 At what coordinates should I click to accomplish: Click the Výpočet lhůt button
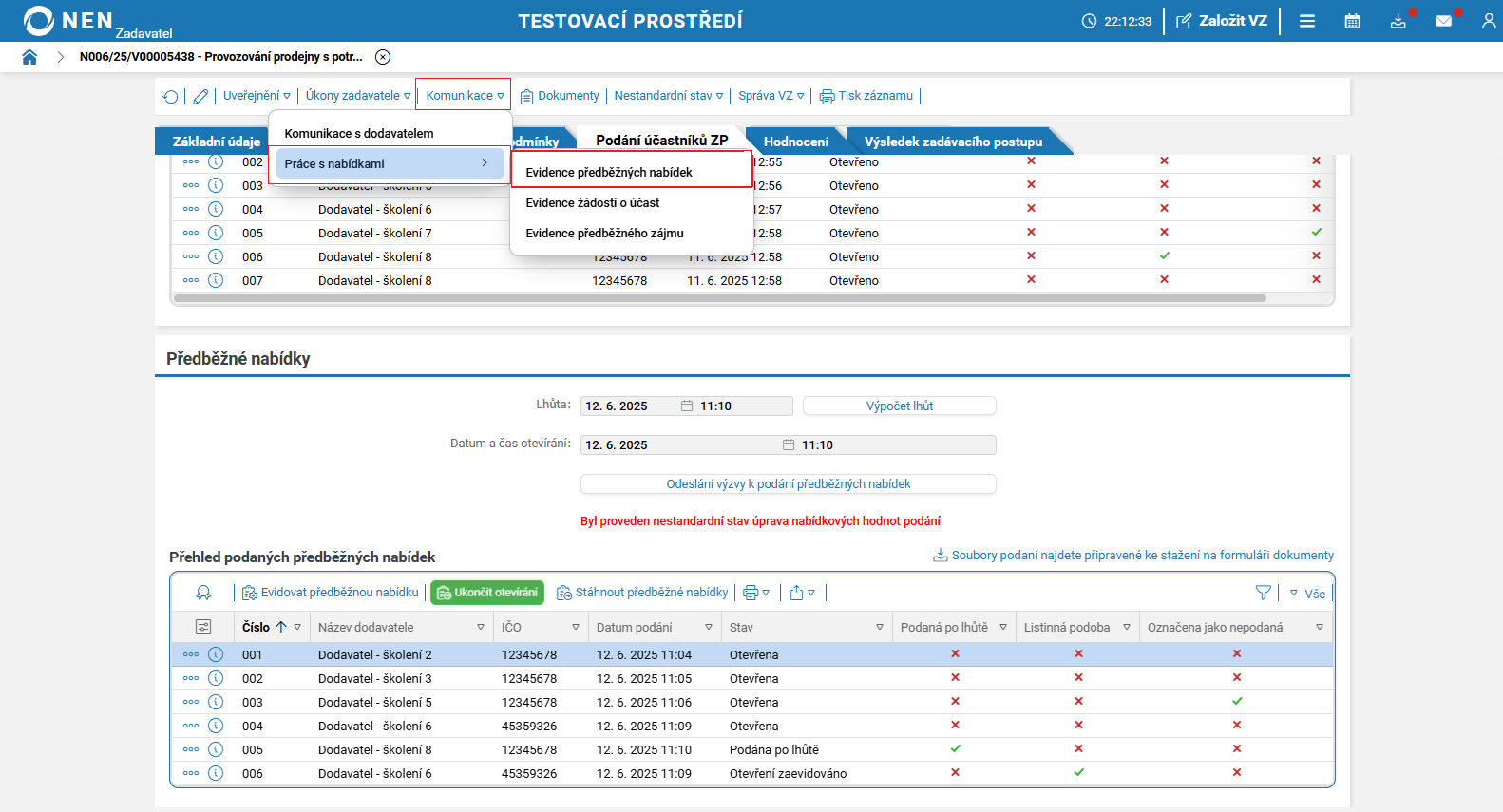(x=899, y=406)
